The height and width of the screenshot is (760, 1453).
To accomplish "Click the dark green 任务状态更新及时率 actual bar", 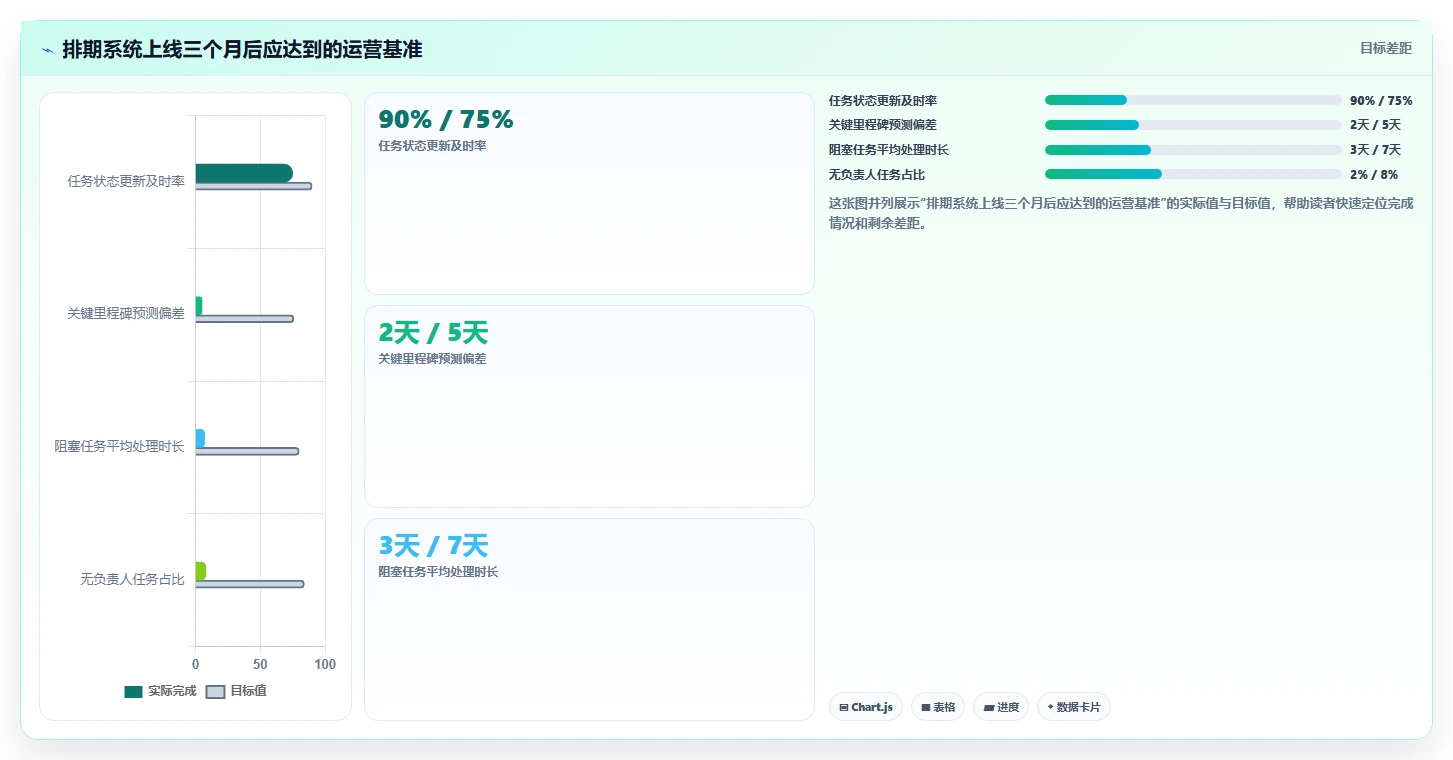I will (x=244, y=173).
